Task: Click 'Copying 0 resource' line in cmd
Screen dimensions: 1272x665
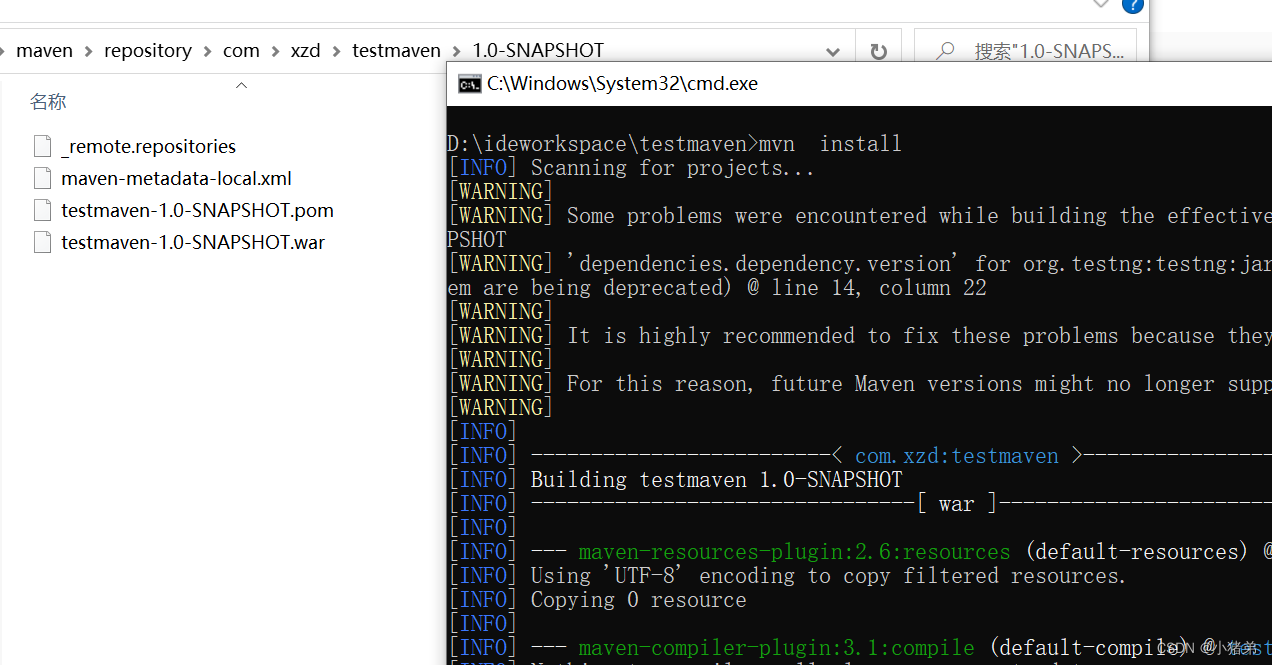Action: 638,600
